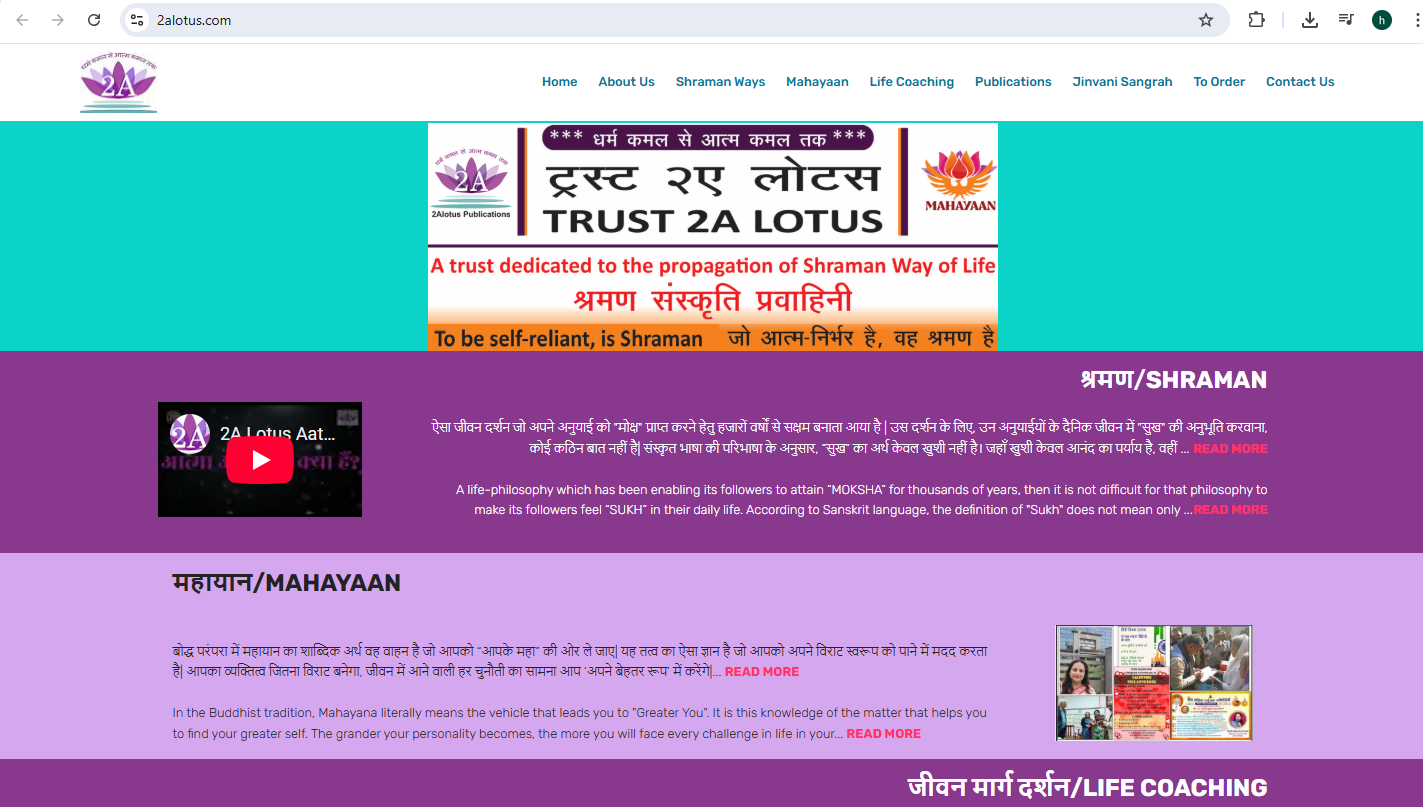Viewport: 1423px width, 807px height.
Task: Open the Mahayaan nav item
Action: [x=817, y=82]
